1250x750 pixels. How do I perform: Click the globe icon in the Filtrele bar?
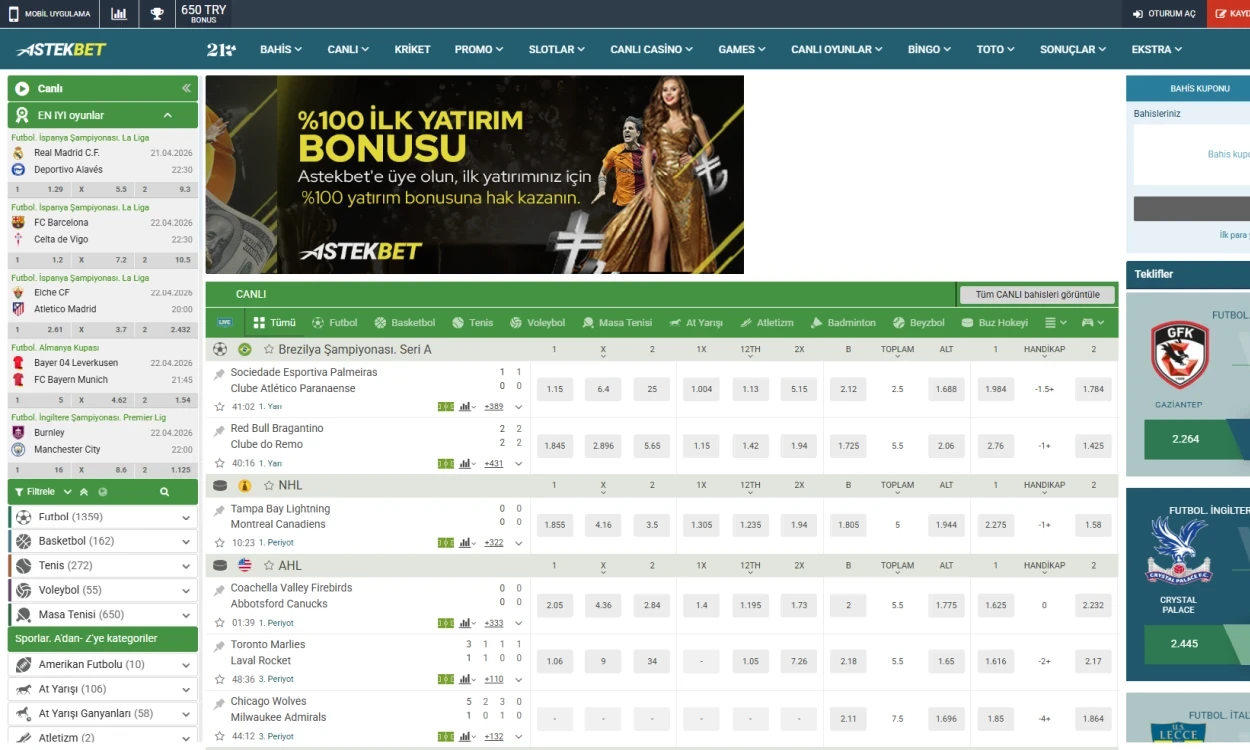coord(103,492)
